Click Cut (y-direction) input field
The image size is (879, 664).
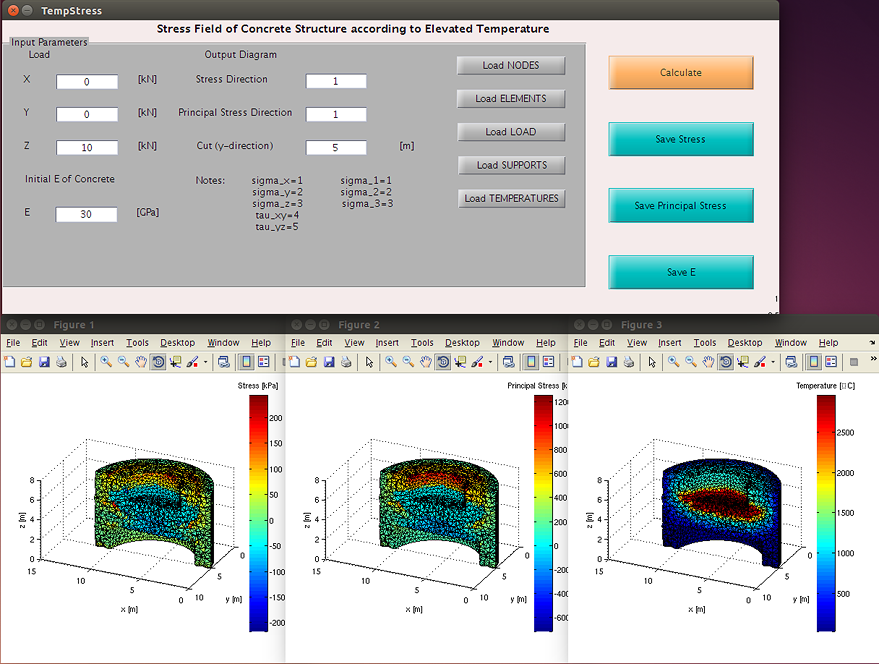tap(336, 147)
